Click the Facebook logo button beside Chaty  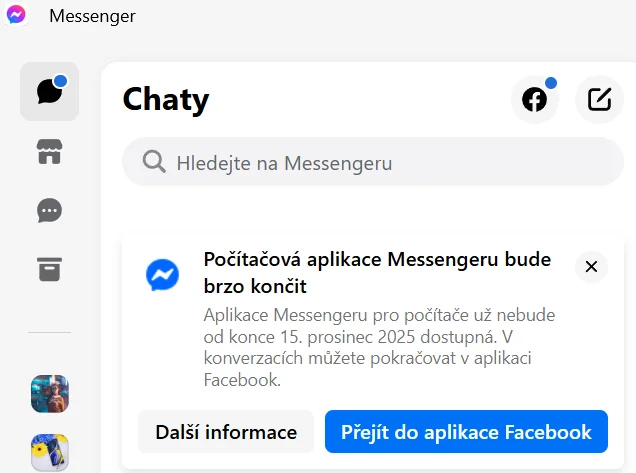click(535, 99)
